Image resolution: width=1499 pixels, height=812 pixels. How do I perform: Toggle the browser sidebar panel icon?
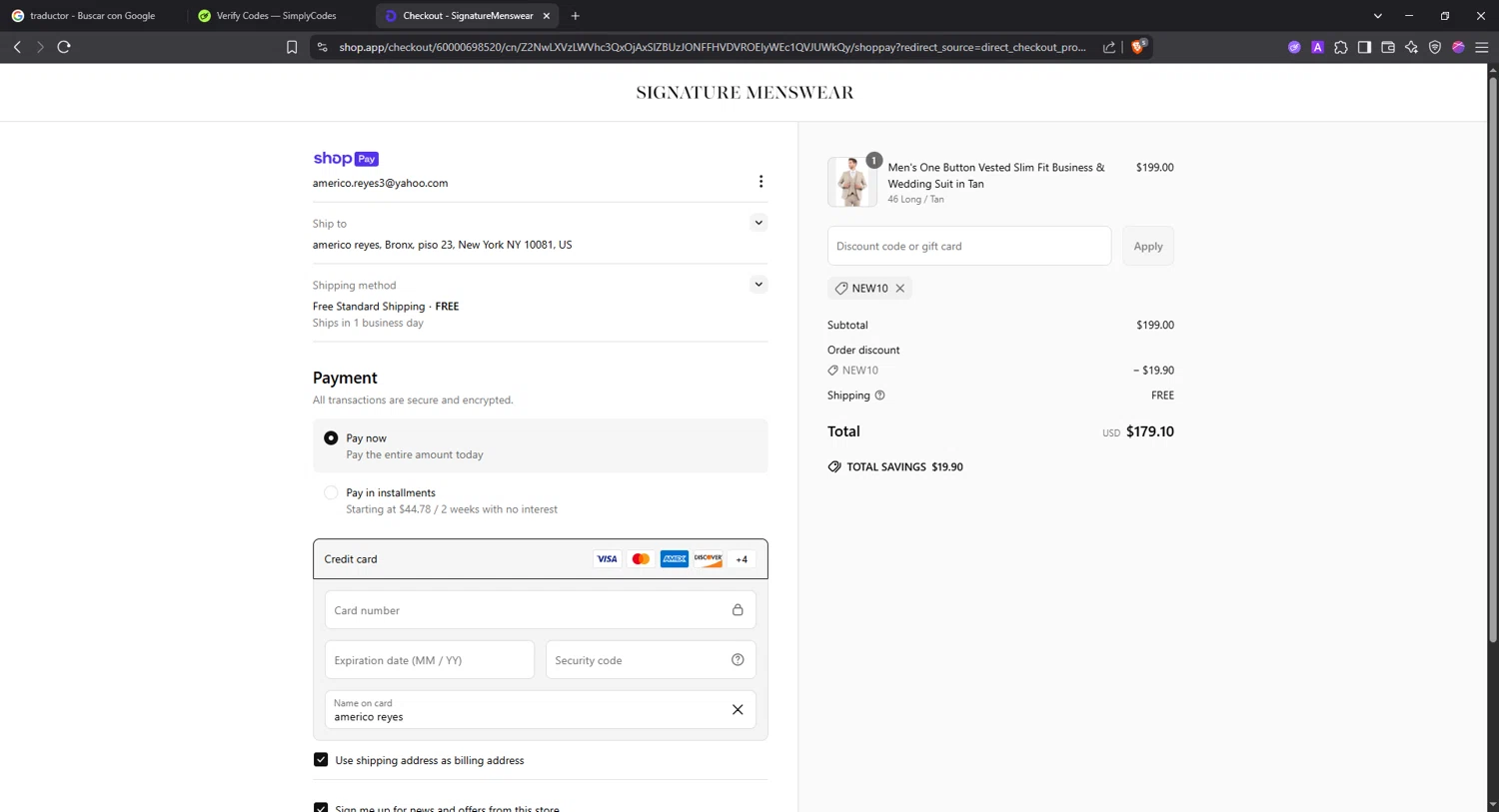(x=1364, y=47)
